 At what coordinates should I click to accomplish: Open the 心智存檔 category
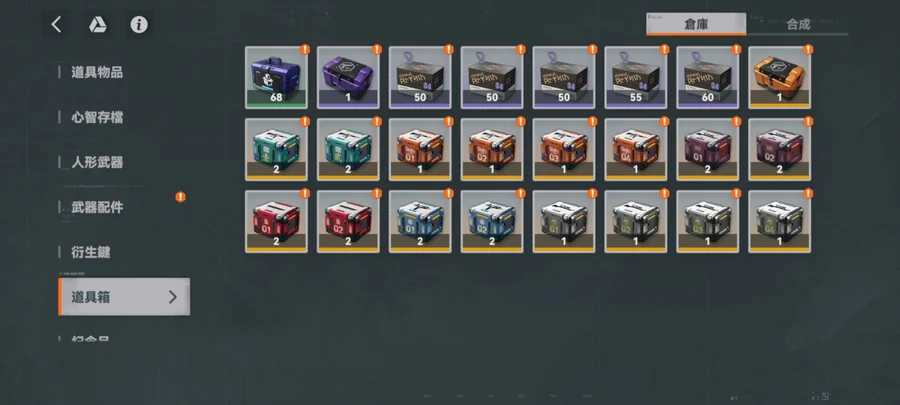point(97,118)
